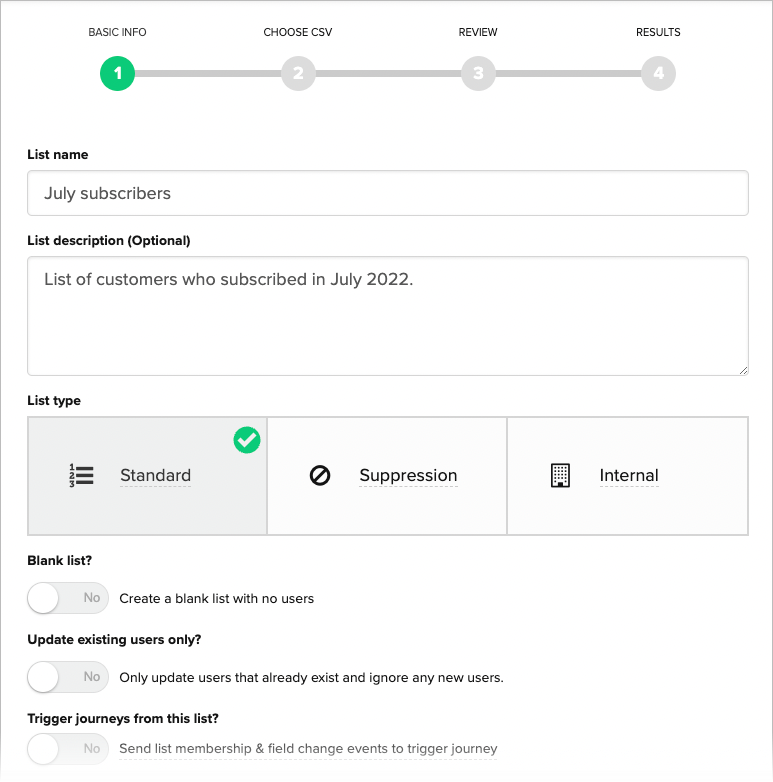Toggle Update existing users only switch

[68, 677]
